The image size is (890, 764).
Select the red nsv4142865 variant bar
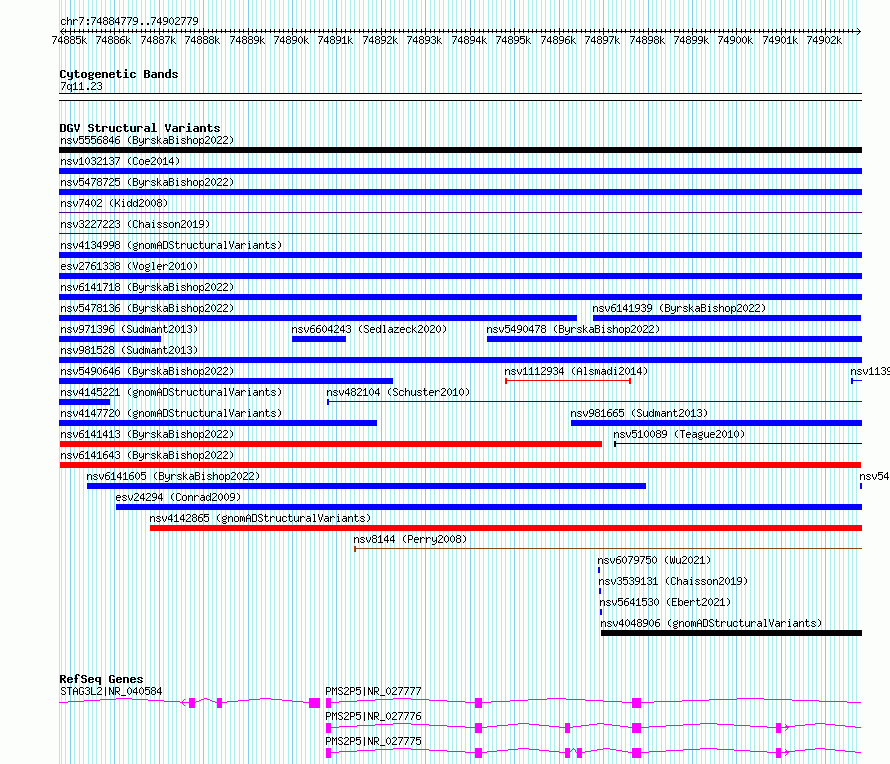click(506, 528)
